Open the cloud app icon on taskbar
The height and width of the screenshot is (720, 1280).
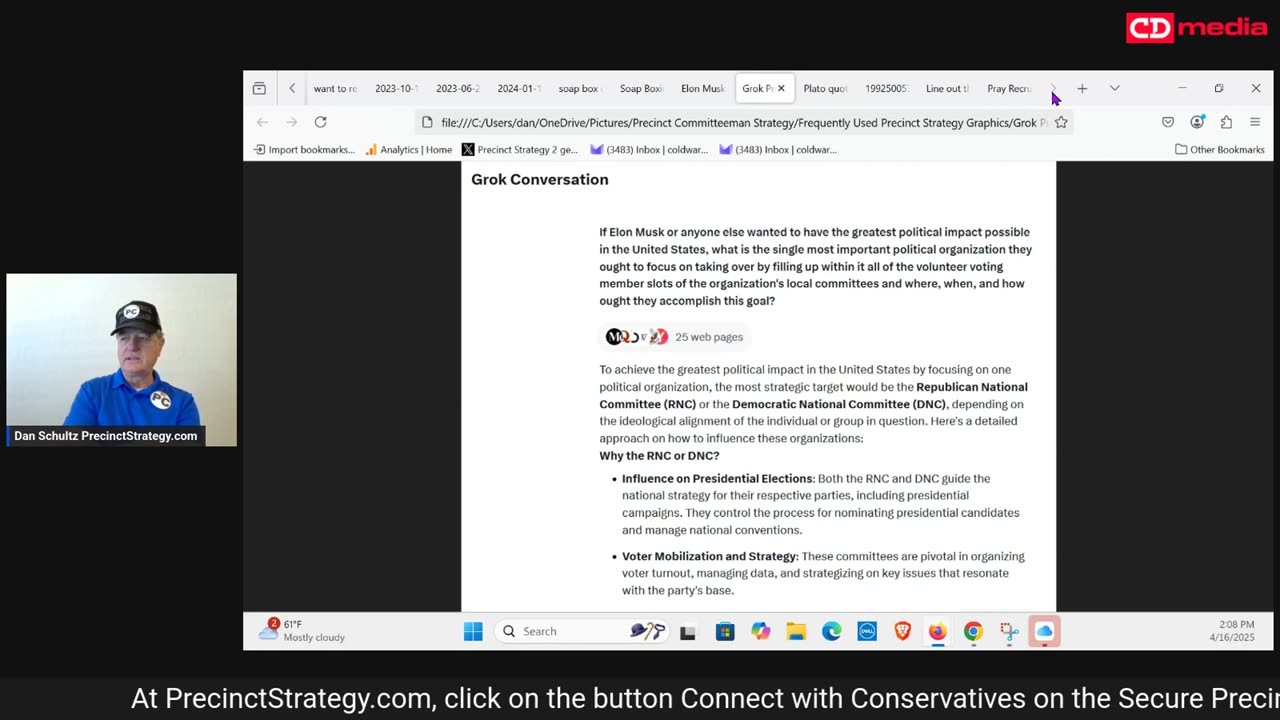(1044, 632)
